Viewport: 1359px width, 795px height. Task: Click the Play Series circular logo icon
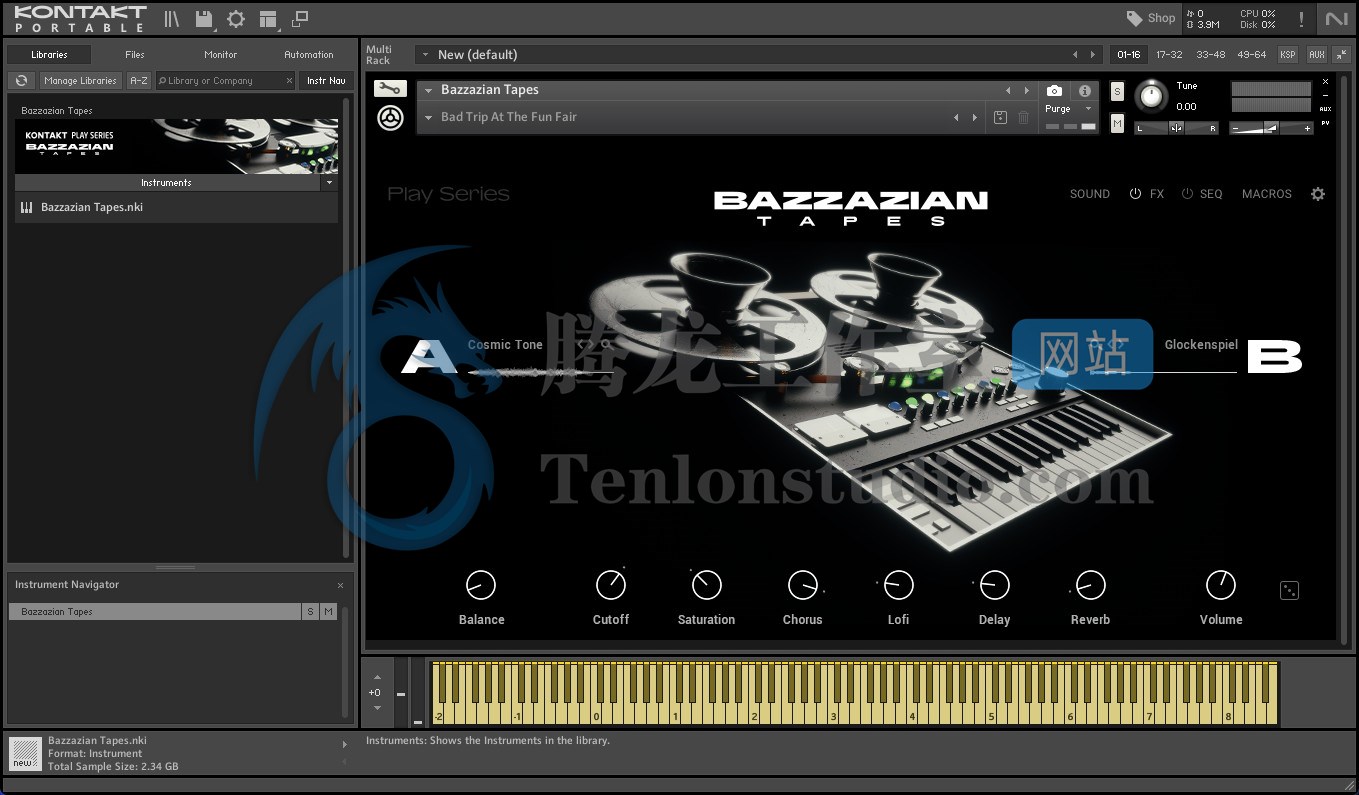click(390, 118)
